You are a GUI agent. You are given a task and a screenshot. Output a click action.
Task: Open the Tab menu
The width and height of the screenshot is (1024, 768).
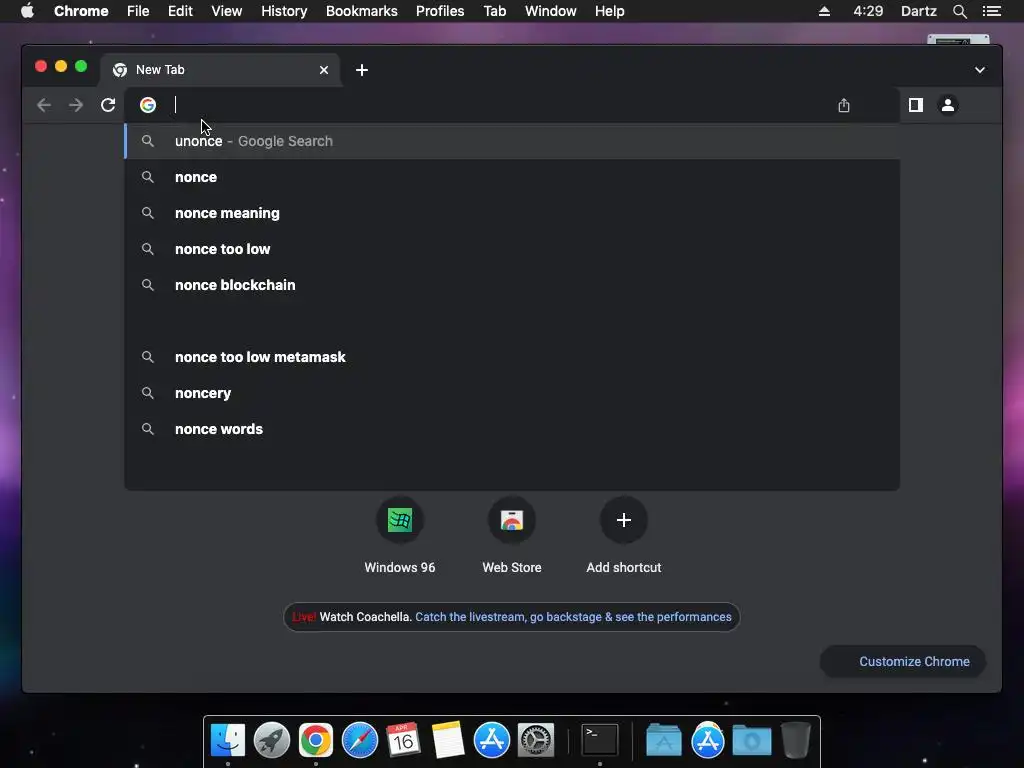coord(495,11)
